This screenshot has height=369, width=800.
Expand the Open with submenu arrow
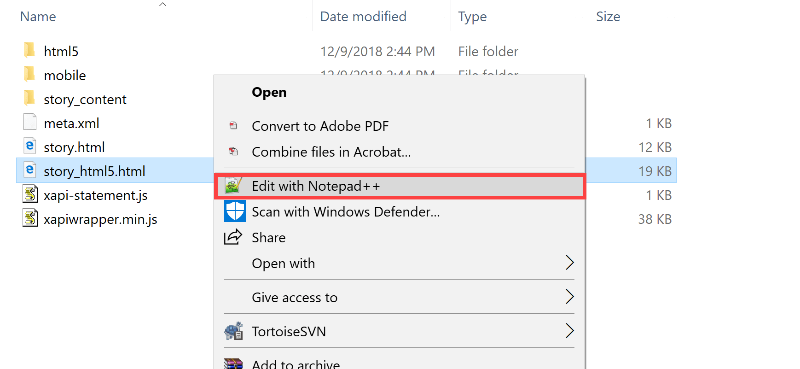pos(570,263)
